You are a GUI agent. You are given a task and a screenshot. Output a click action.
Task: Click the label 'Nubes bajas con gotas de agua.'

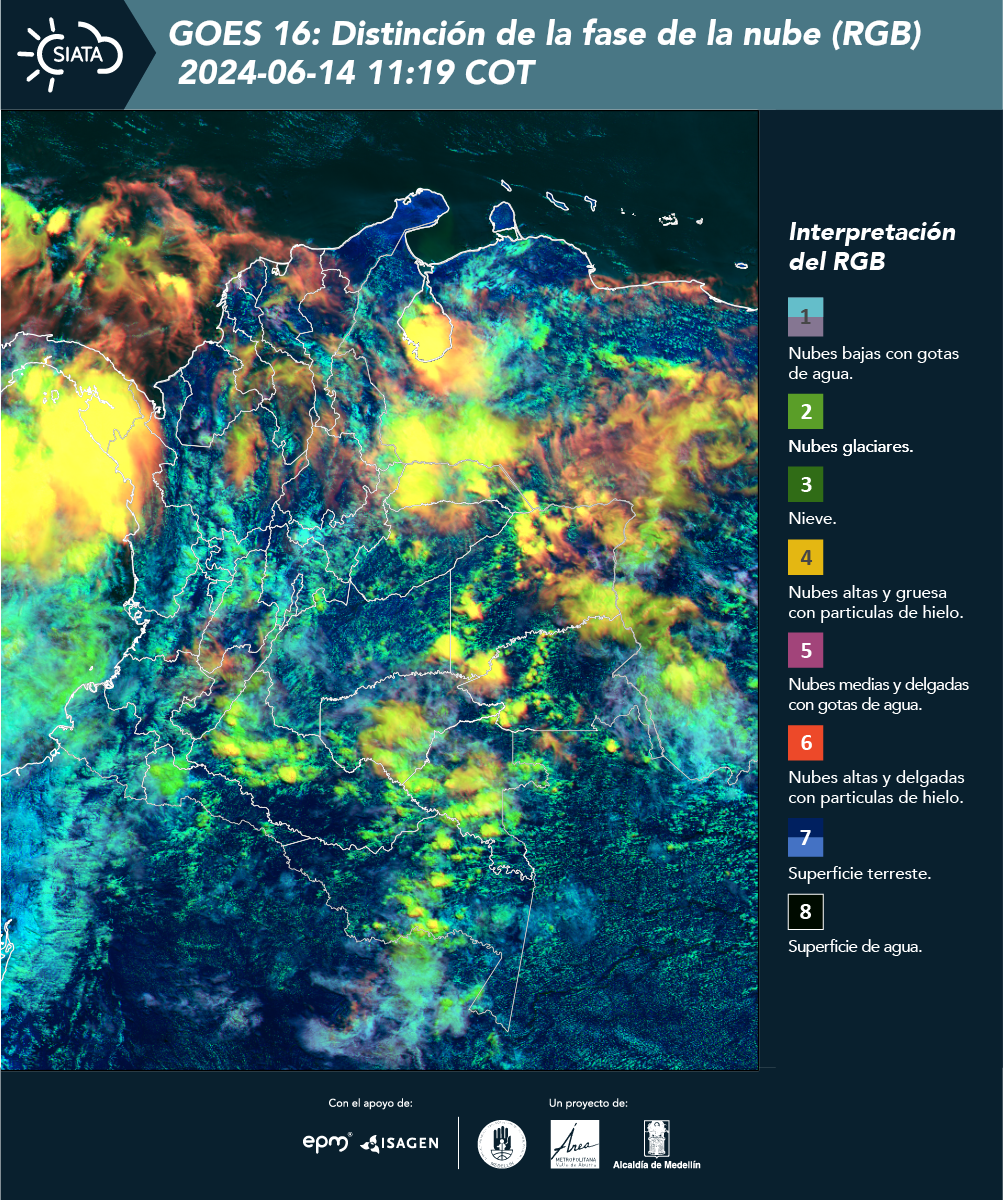(874, 364)
